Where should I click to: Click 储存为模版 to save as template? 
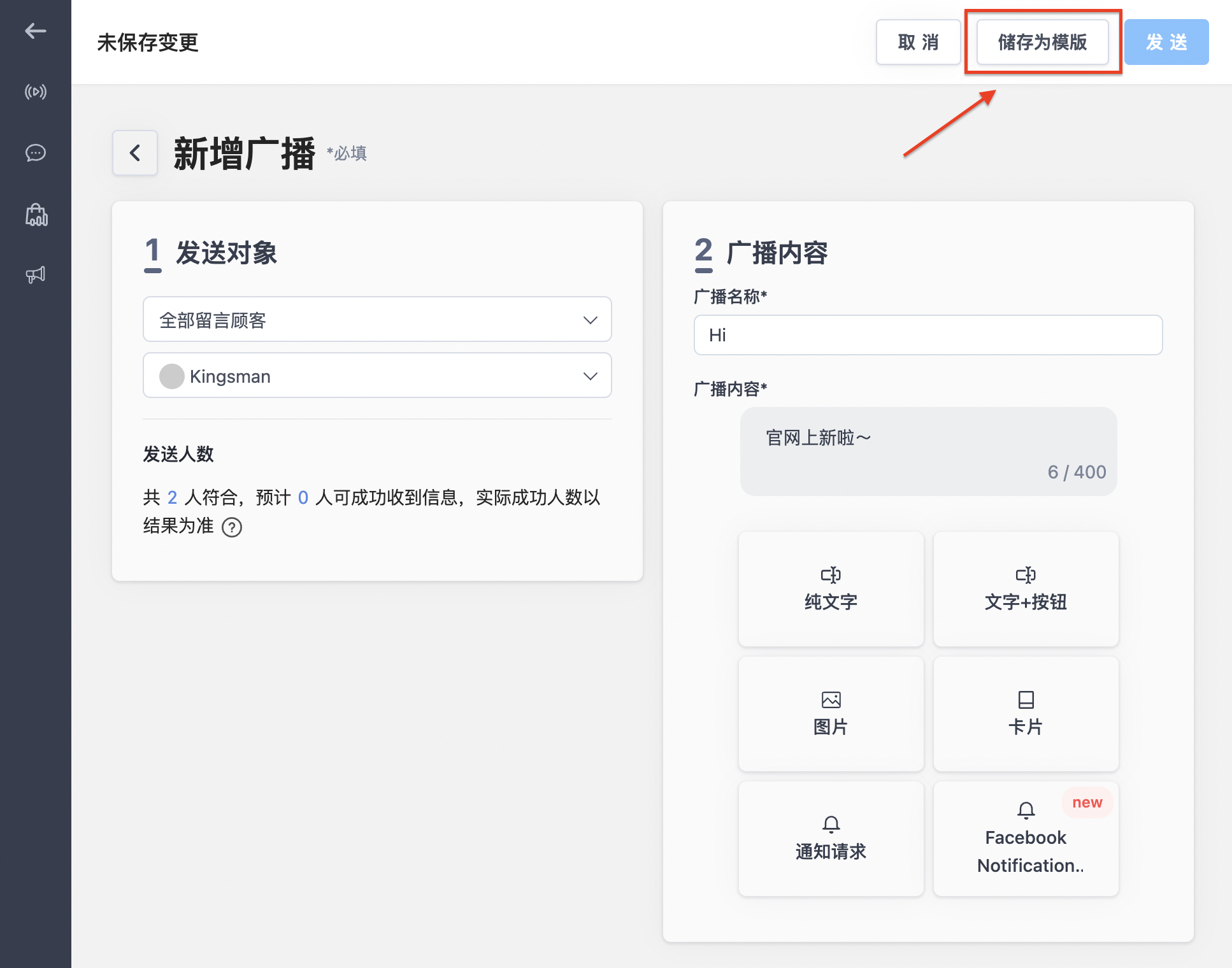coord(1042,42)
